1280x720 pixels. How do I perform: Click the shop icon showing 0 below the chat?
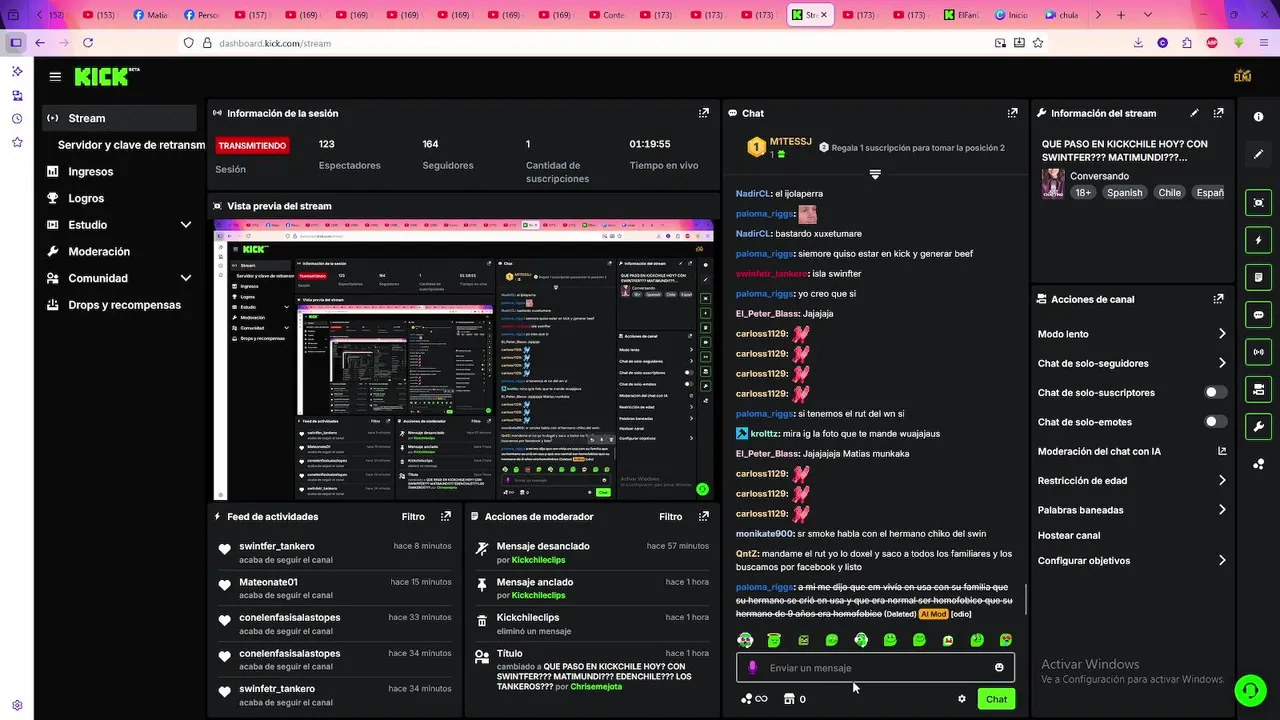tap(794, 699)
